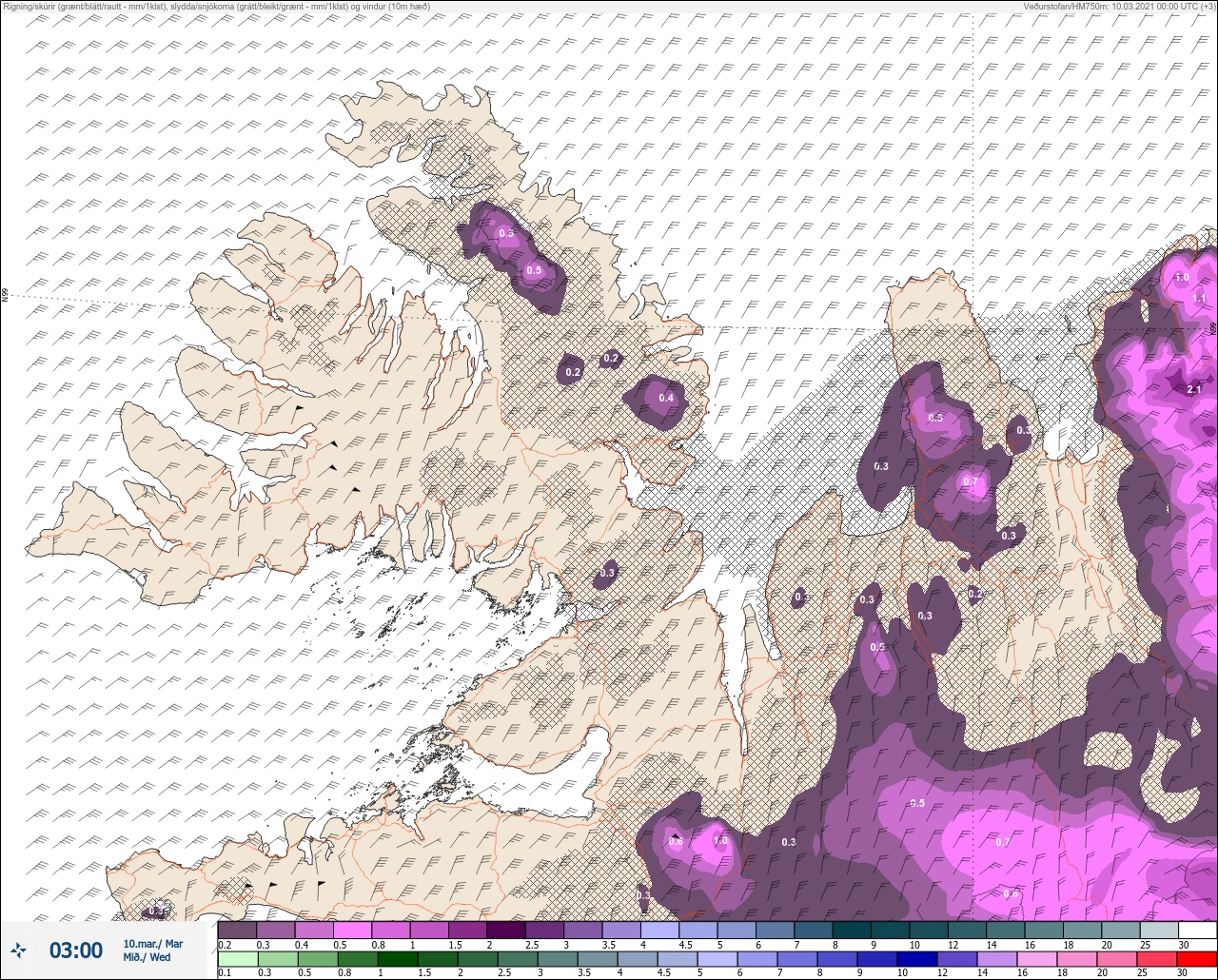
Task: Select the bright red swatch labeled 30, bottom legend row
Action: pyautogui.click(x=1197, y=959)
